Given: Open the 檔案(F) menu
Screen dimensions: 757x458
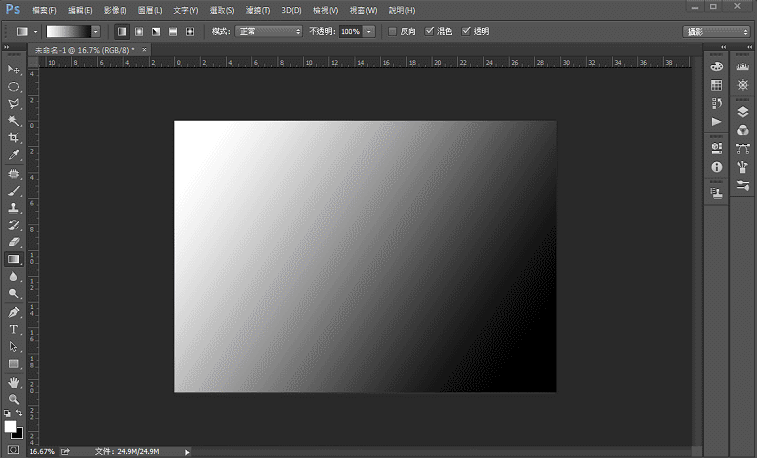Looking at the screenshot, I should (44, 10).
